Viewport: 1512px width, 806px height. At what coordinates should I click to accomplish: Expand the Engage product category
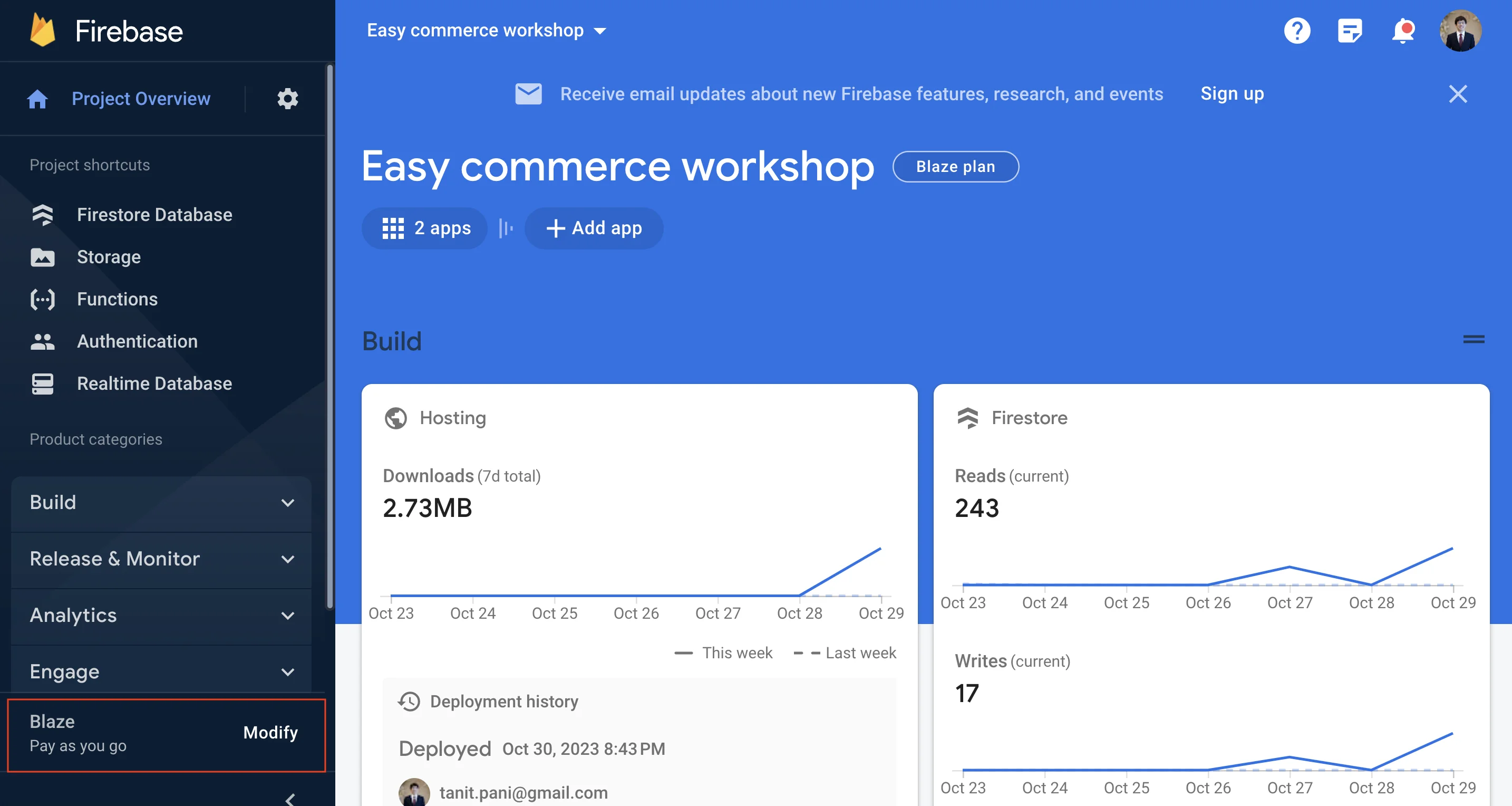point(161,671)
